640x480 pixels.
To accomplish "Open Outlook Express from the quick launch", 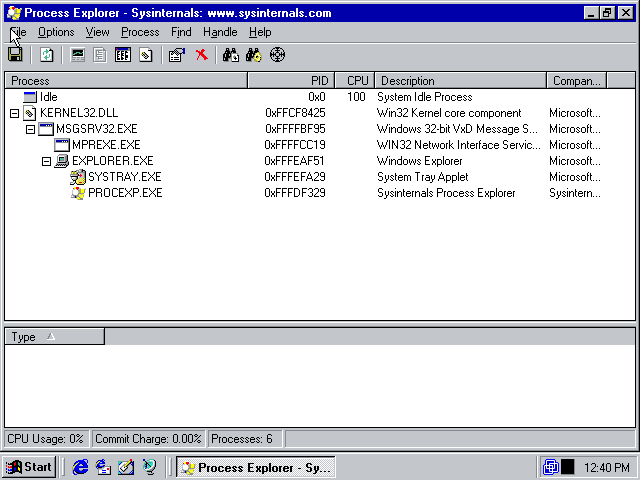I will pos(103,467).
